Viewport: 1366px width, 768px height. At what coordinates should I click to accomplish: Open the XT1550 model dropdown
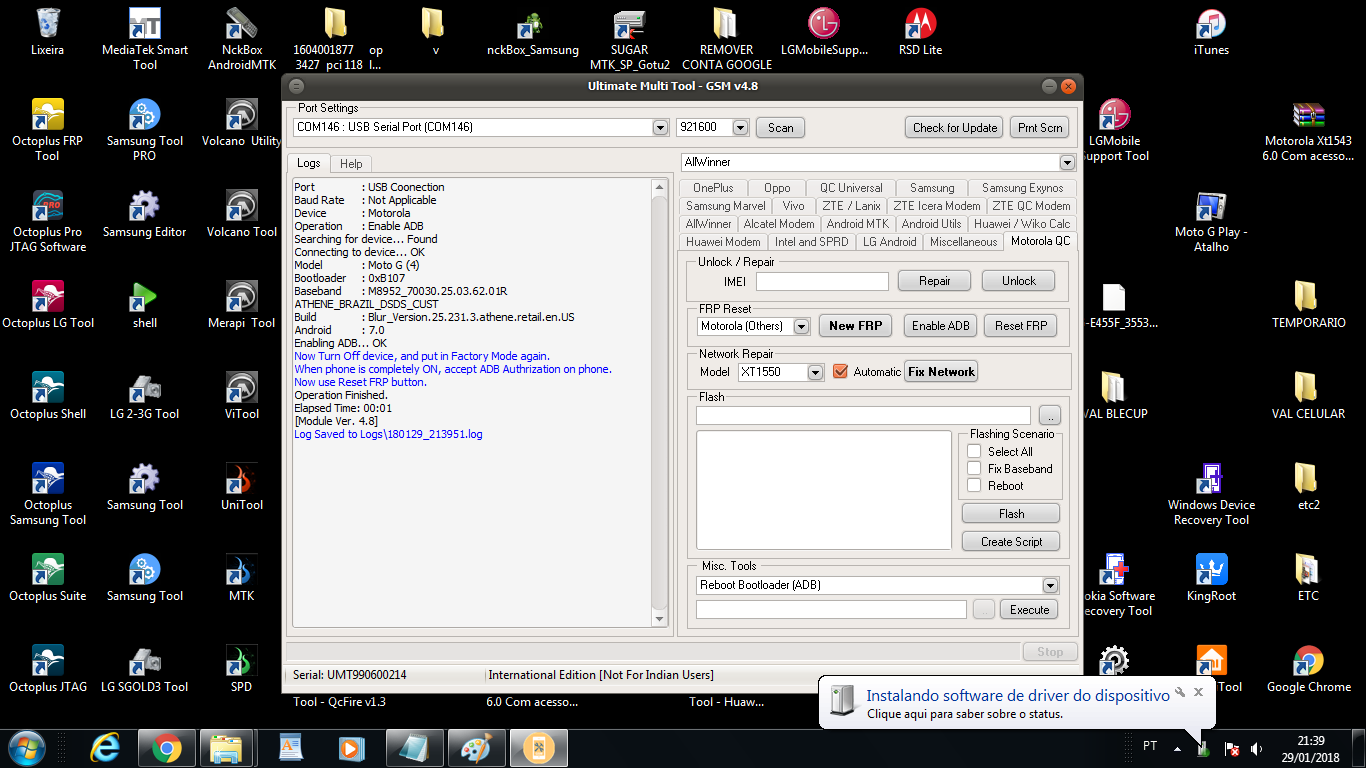815,372
